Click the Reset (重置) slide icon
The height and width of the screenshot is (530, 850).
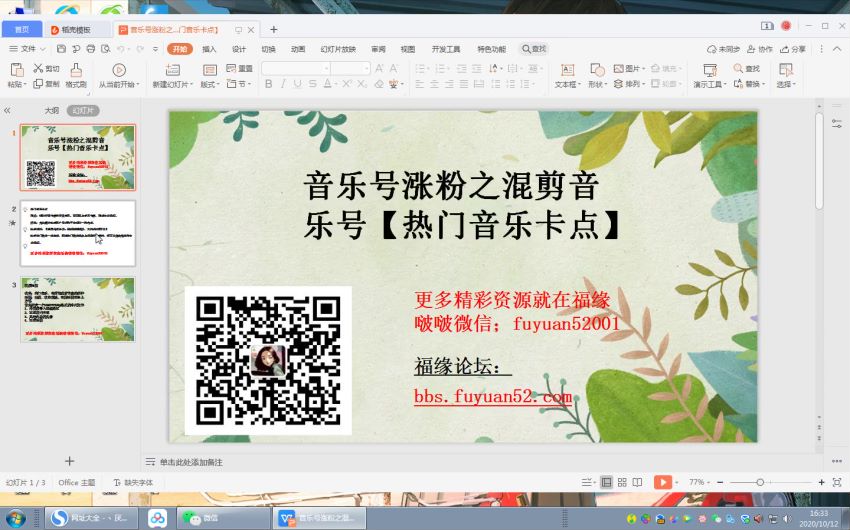coord(231,68)
